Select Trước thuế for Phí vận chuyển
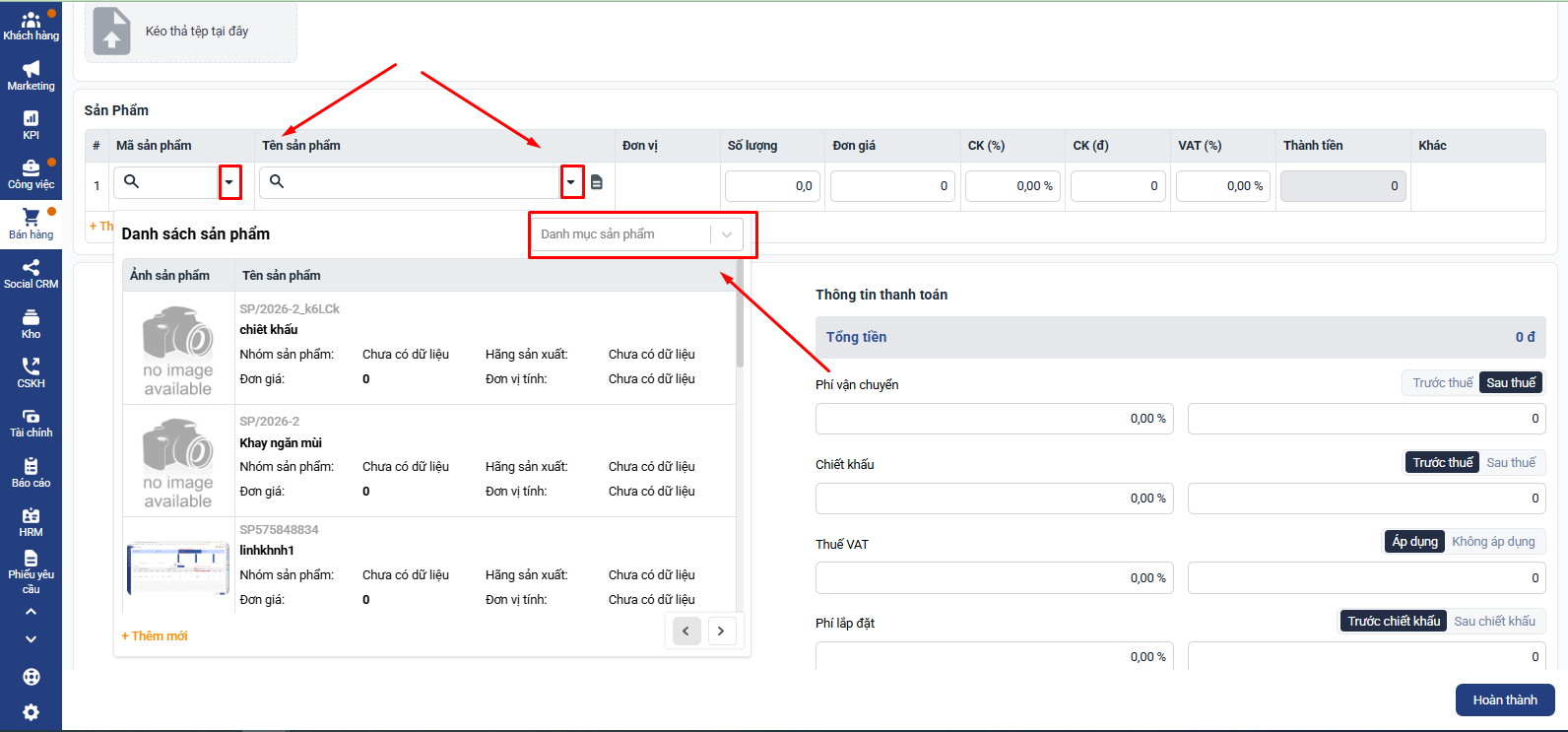1568x732 pixels. tap(1442, 383)
